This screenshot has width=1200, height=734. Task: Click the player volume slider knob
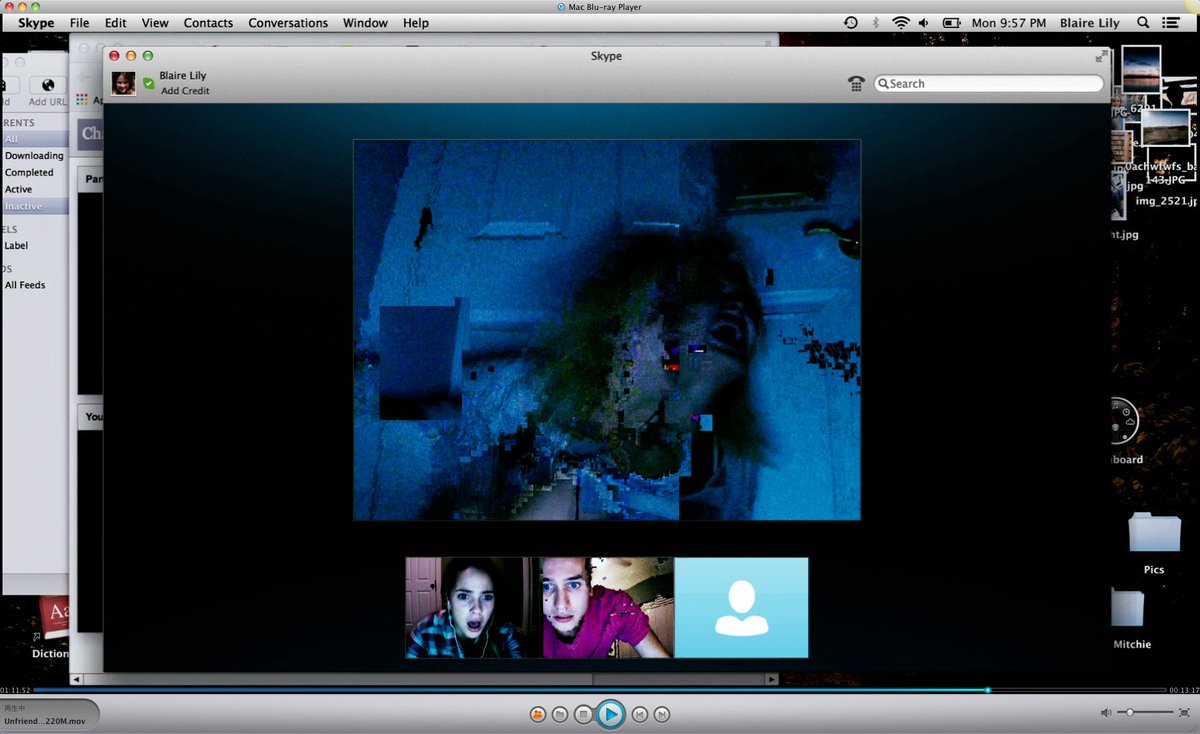point(1130,713)
